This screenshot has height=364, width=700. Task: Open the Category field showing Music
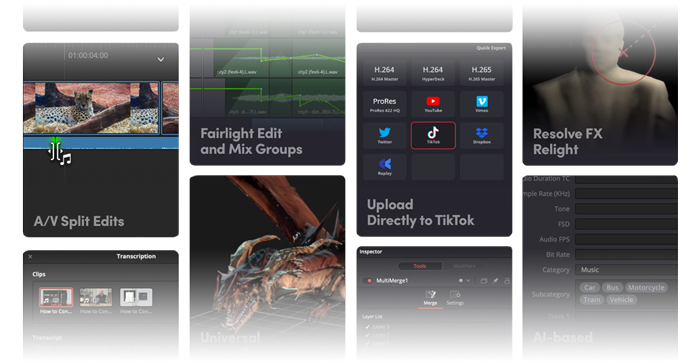pos(626,270)
